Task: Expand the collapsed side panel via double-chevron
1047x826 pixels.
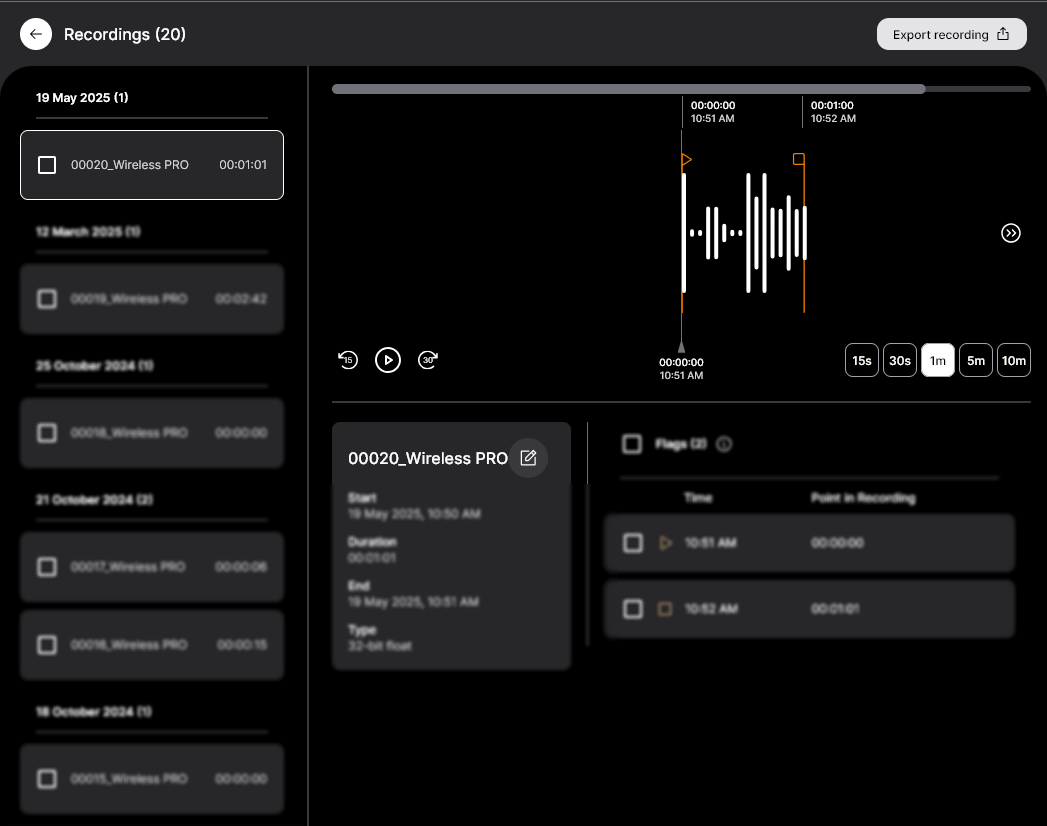Action: 1010,233
